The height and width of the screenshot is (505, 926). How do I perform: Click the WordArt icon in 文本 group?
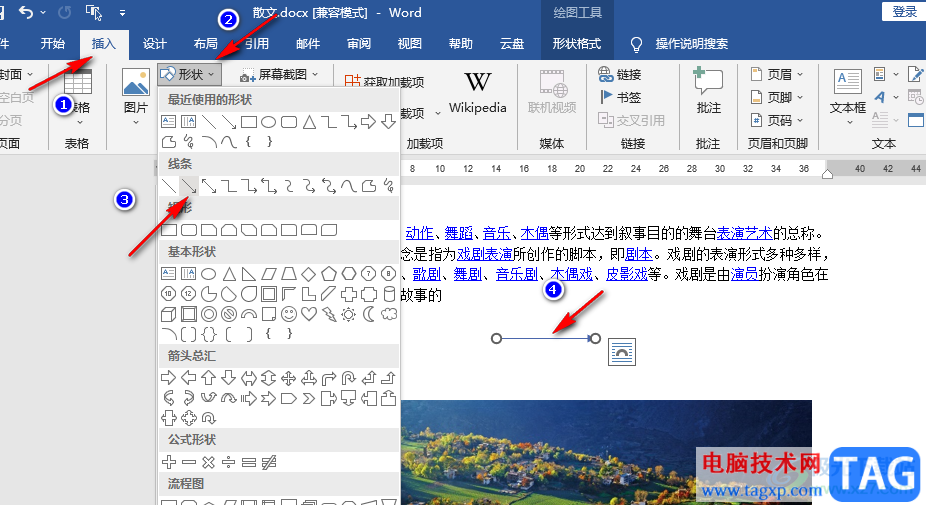(x=880, y=97)
